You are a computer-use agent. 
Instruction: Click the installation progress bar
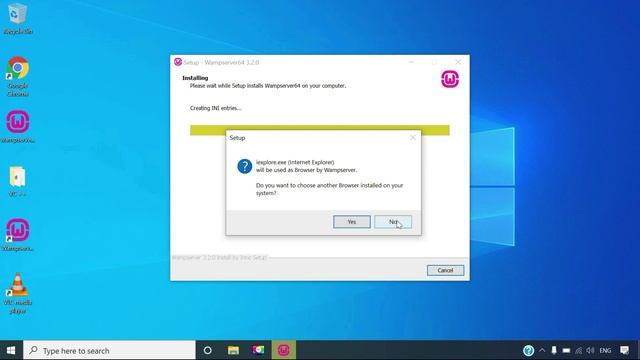(x=320, y=130)
